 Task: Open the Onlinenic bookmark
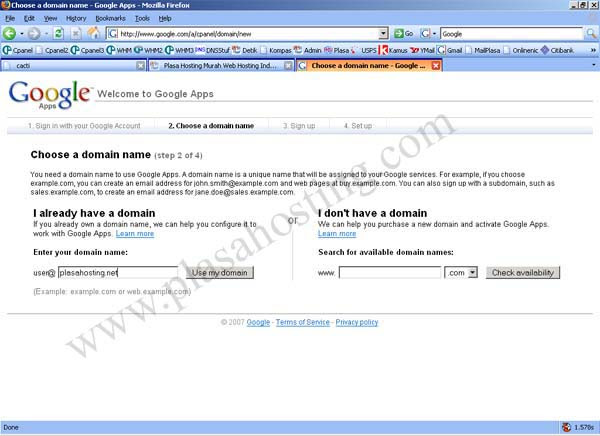pyautogui.click(x=521, y=50)
